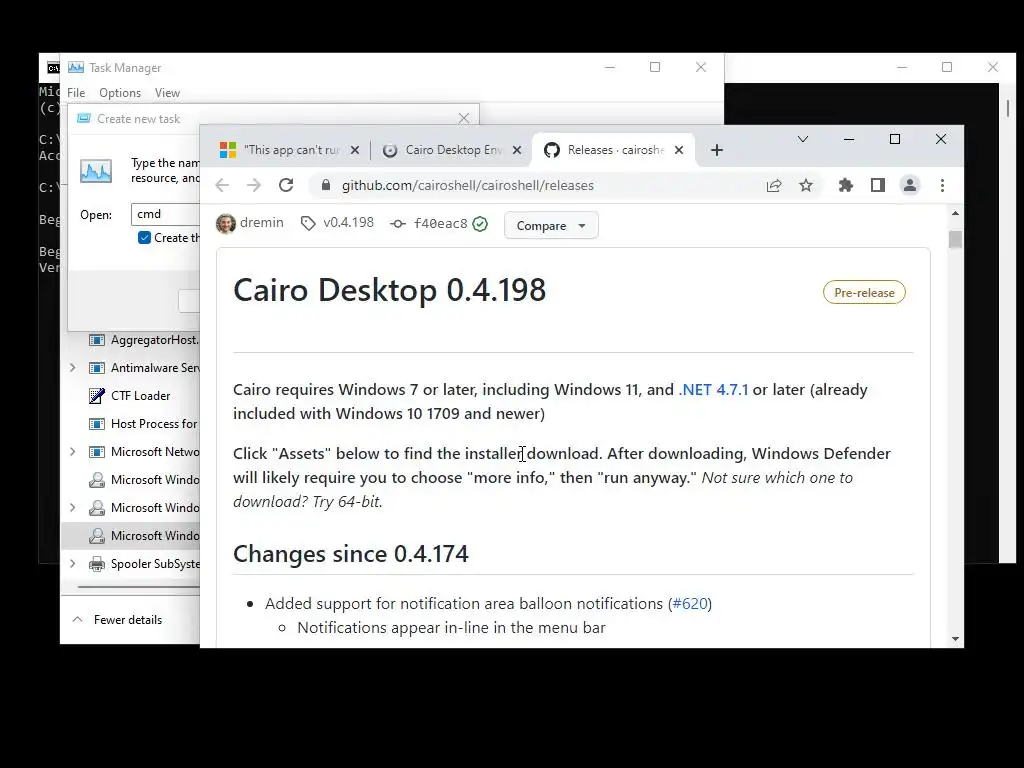Open Task Manager File menu
This screenshot has height=768, width=1024.
click(x=76, y=93)
